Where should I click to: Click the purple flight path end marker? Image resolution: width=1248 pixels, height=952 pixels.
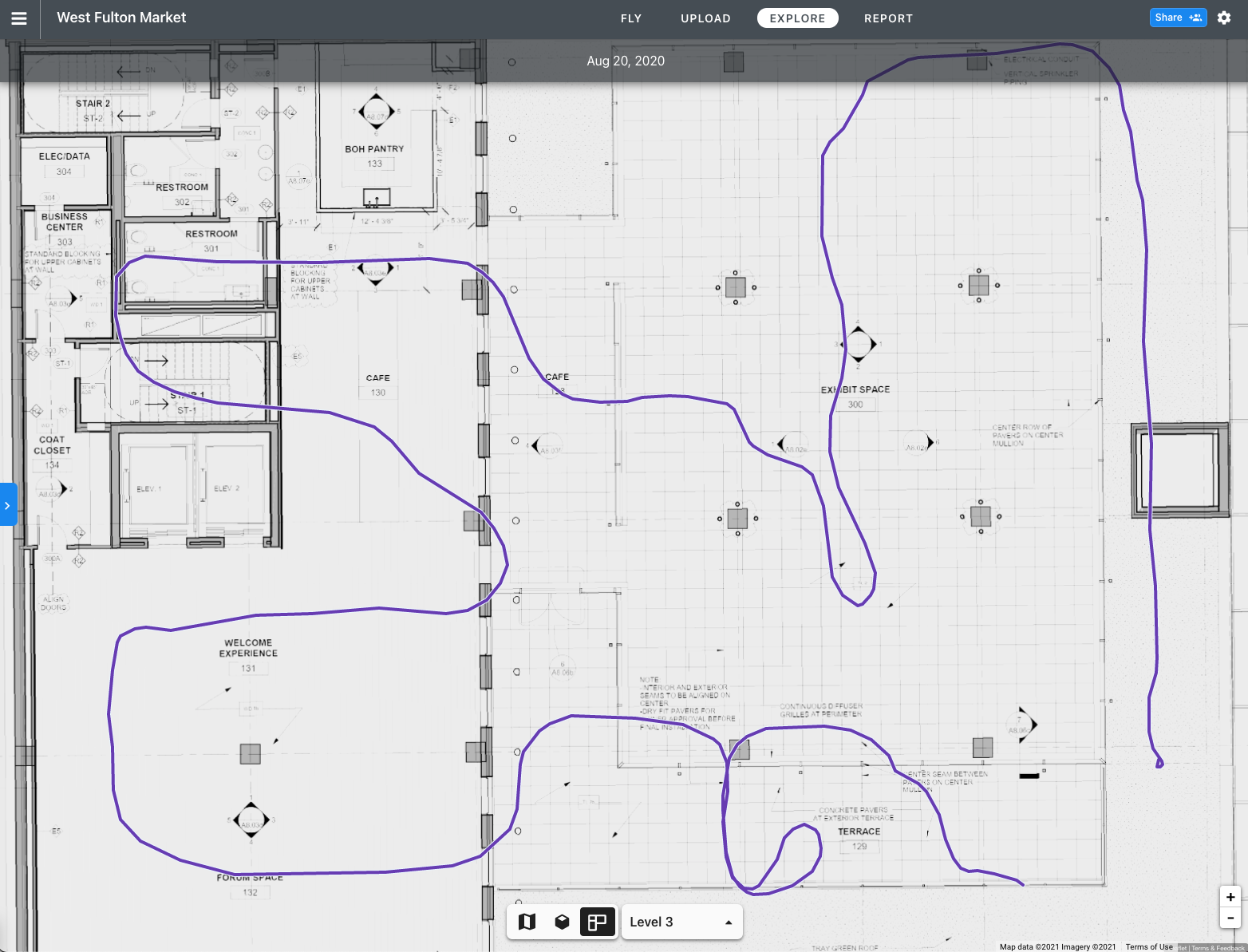click(1159, 764)
